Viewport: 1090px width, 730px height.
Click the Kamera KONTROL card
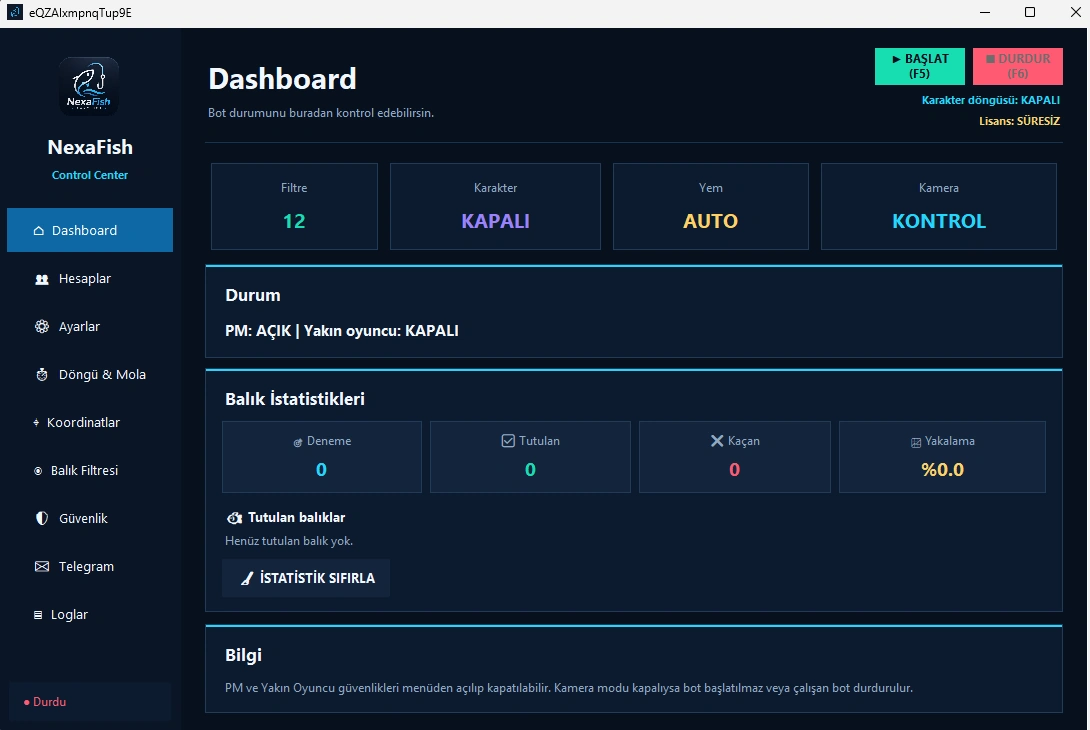pyautogui.click(x=938, y=206)
